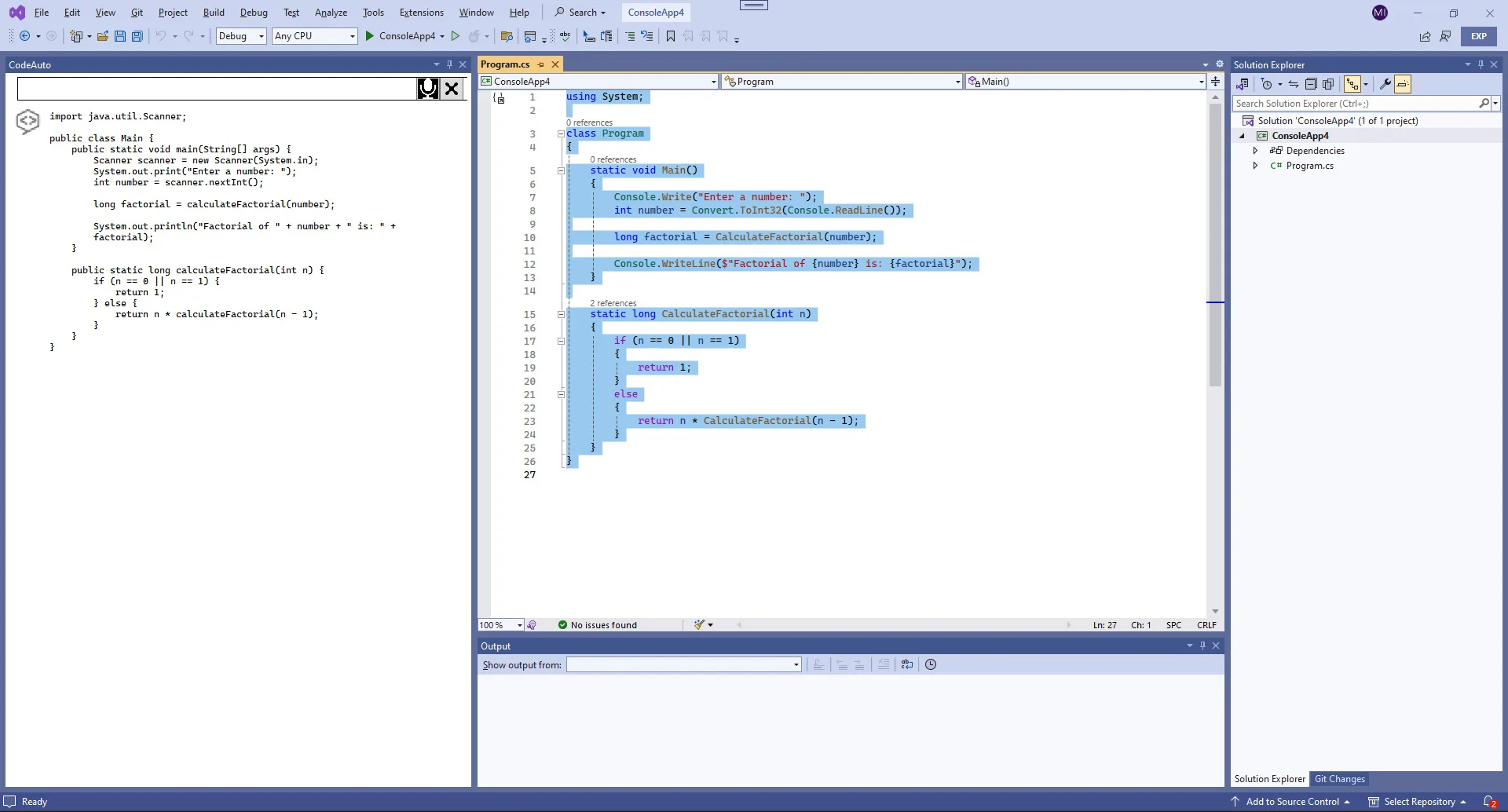Click Sync with Active Document arrows icon
The image size is (1508, 812).
[x=1294, y=84]
